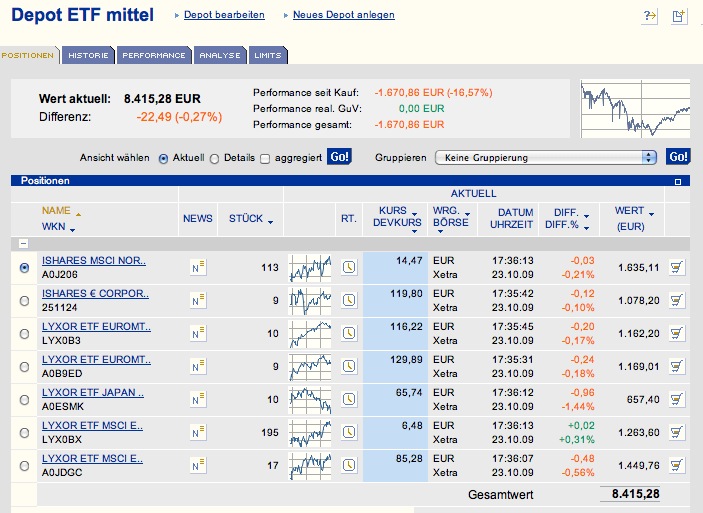Click trade cart icon for A0JDGC row
The image size is (703, 513).
677,465
